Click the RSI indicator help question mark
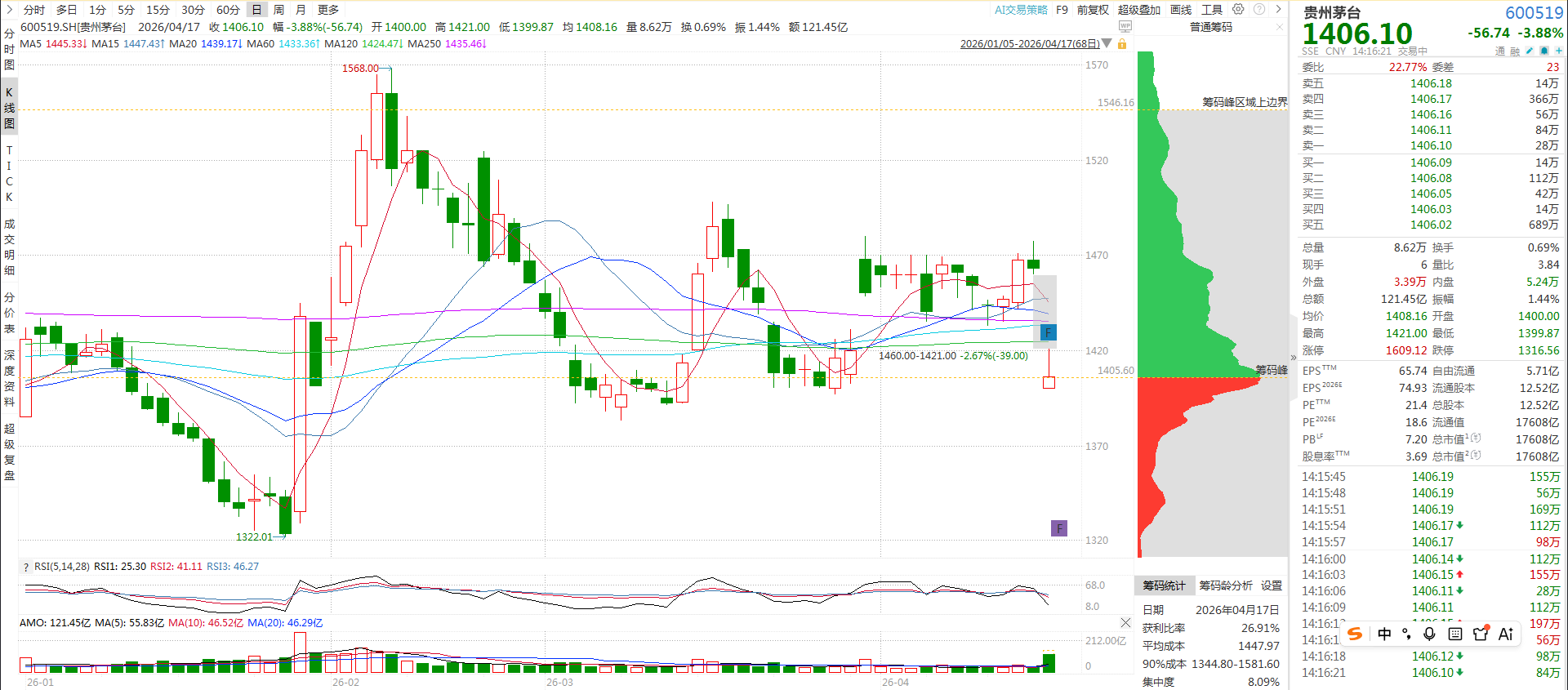The height and width of the screenshot is (690, 1568). point(26,567)
